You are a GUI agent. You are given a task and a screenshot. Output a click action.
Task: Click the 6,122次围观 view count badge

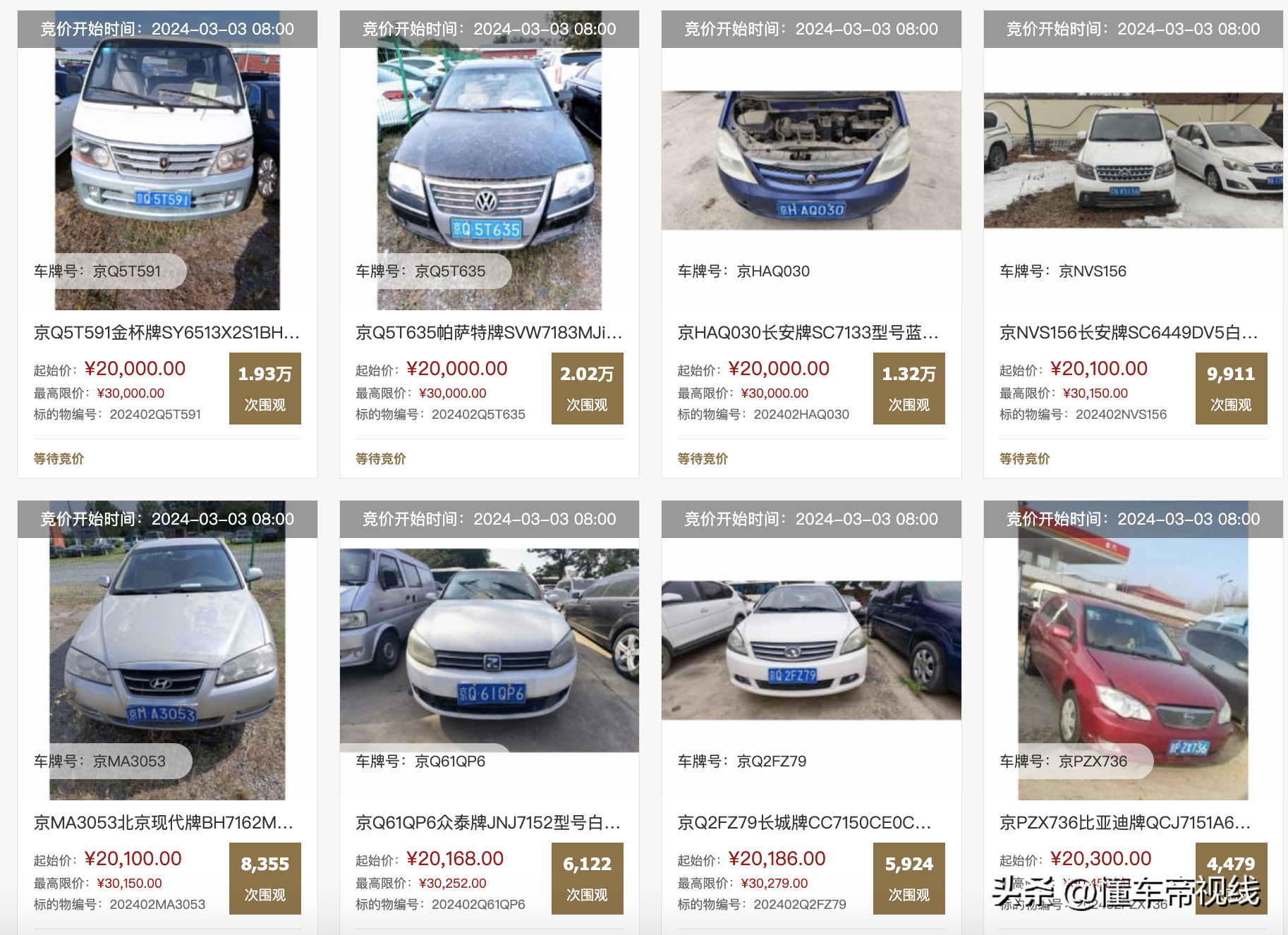(588, 879)
